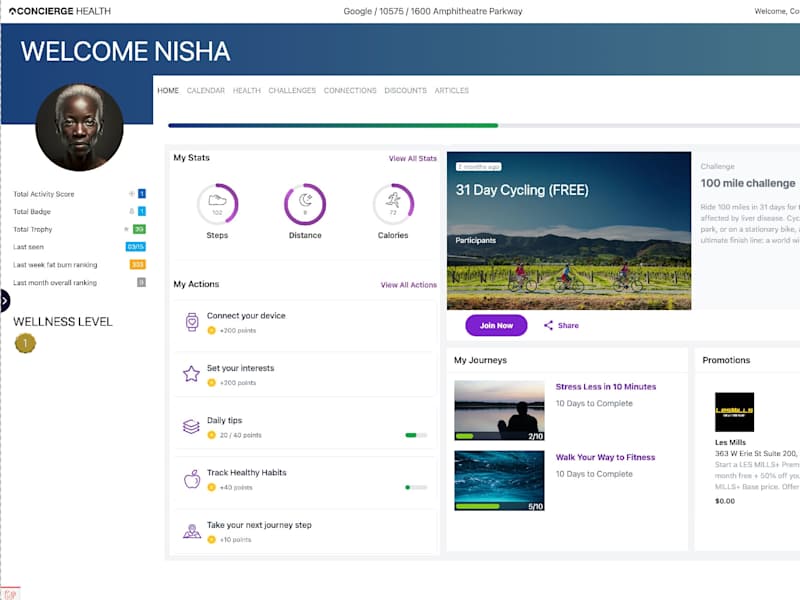The image size is (800, 600).
Task: Click the Wellness Level gold badge
Action: (25, 343)
